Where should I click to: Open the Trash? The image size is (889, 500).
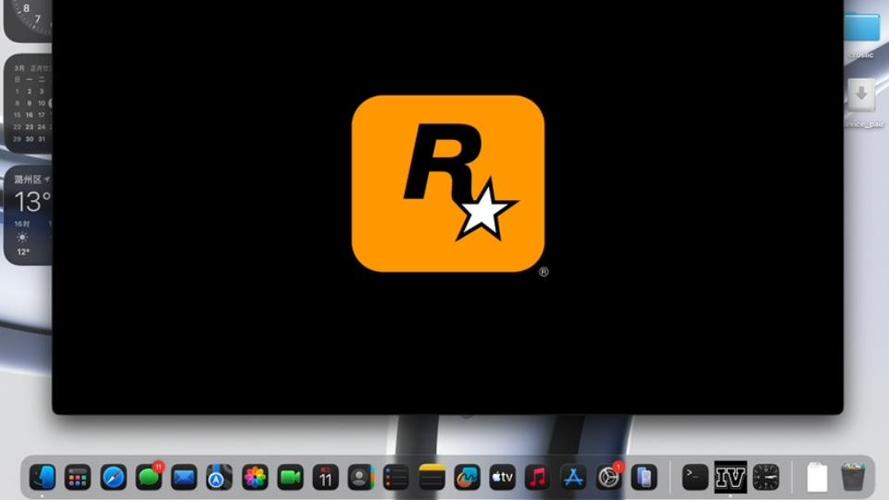pyautogui.click(x=853, y=477)
